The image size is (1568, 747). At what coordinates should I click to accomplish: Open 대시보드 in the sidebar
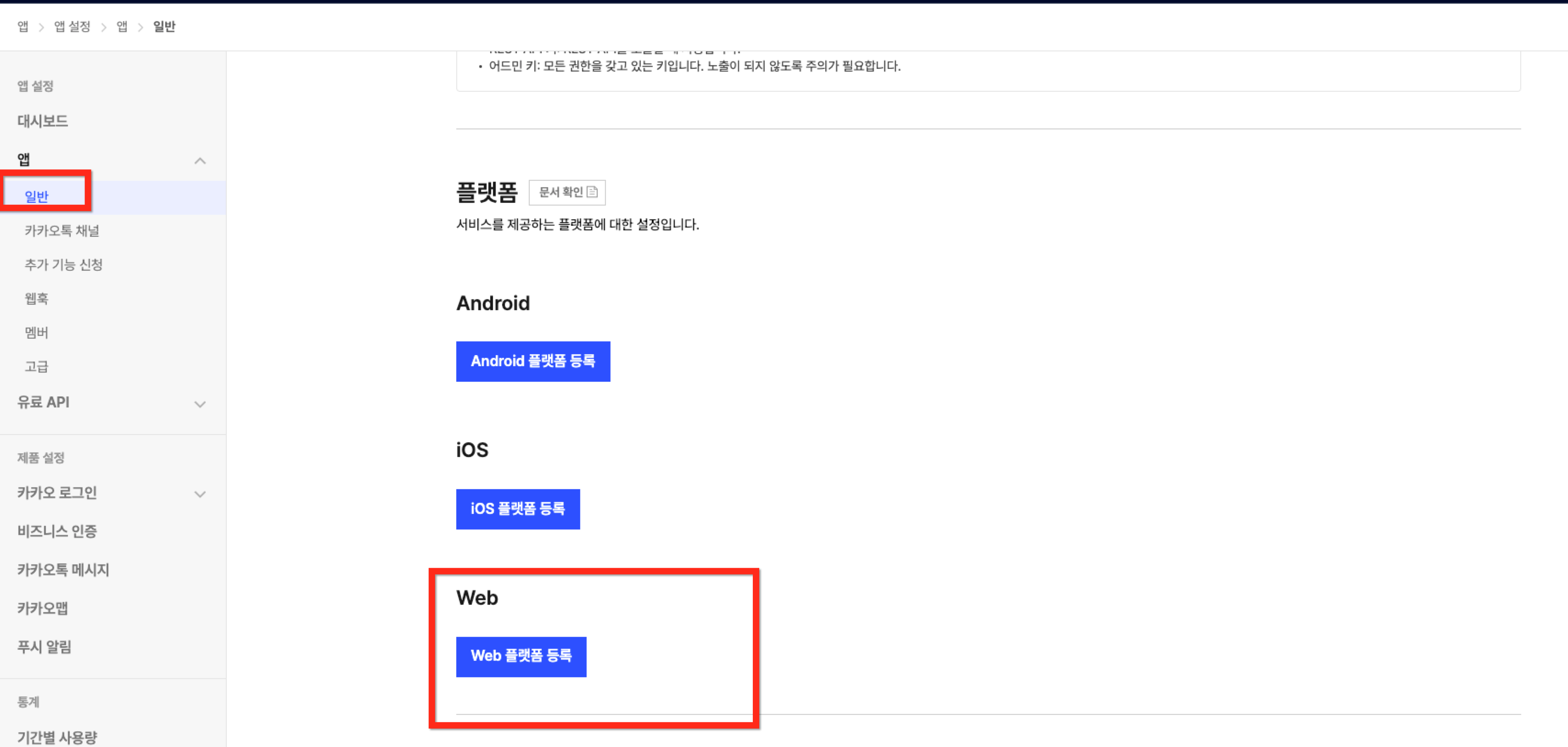click(43, 121)
